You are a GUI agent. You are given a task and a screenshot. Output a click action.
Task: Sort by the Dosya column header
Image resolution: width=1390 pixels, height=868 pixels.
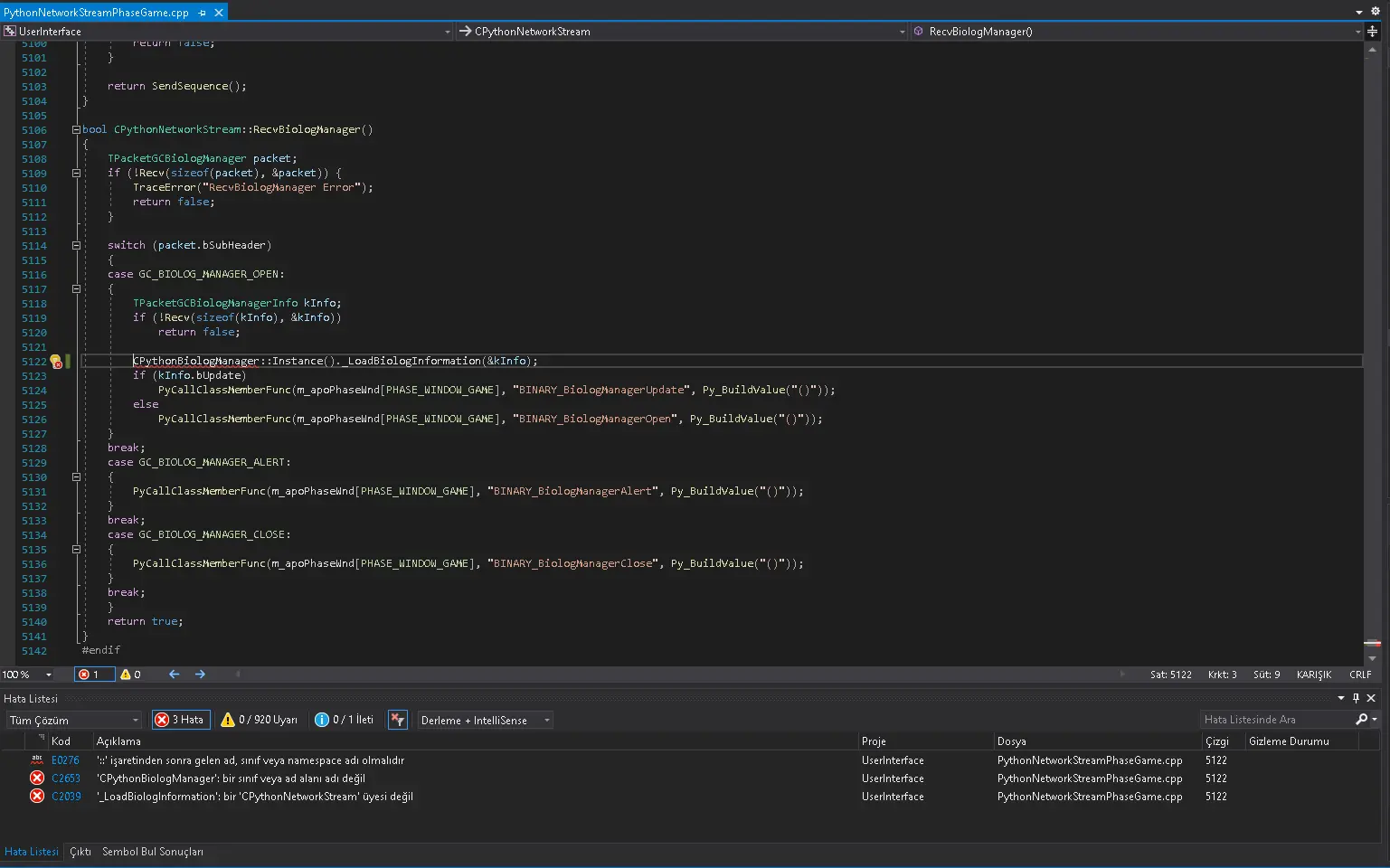[x=1097, y=741]
